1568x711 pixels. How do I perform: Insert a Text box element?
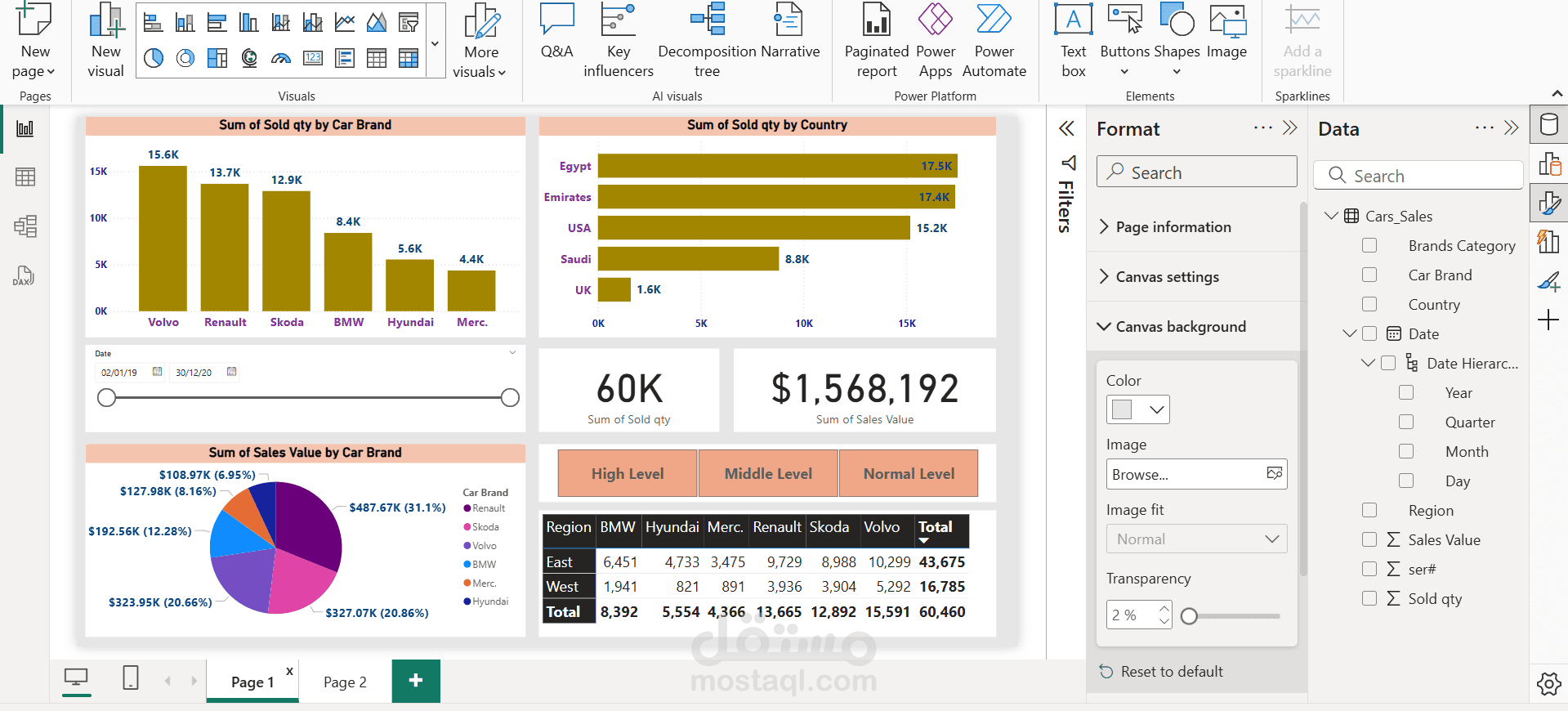click(x=1074, y=41)
